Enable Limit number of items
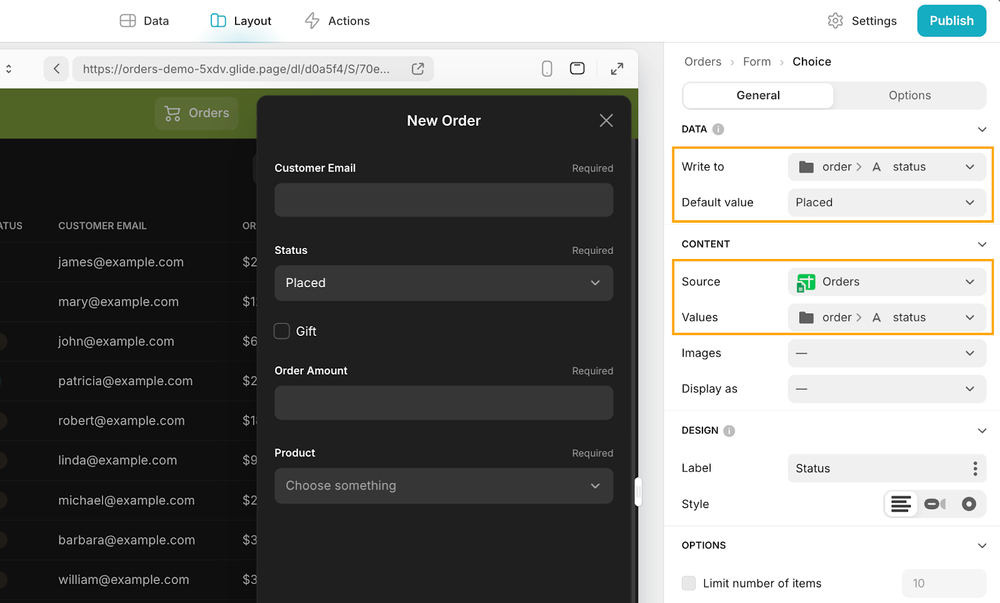Screen dimensions: 1000x603 [x=688, y=583]
